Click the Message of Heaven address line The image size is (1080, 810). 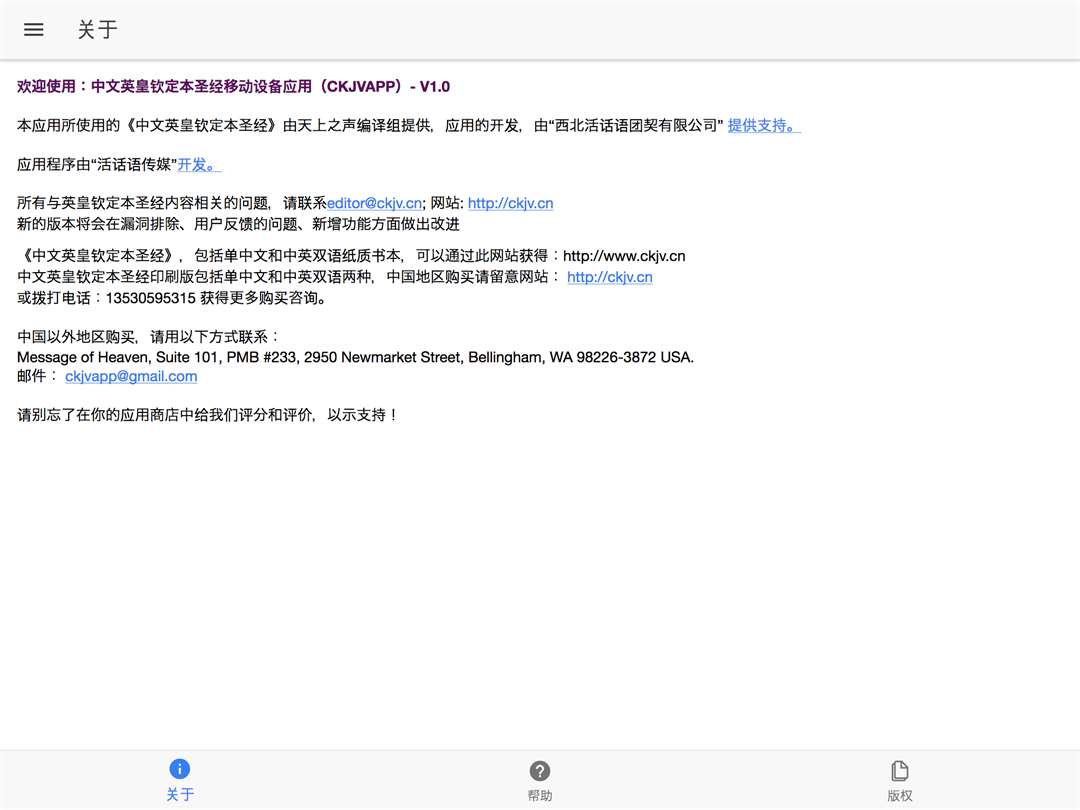pyautogui.click(x=355, y=357)
